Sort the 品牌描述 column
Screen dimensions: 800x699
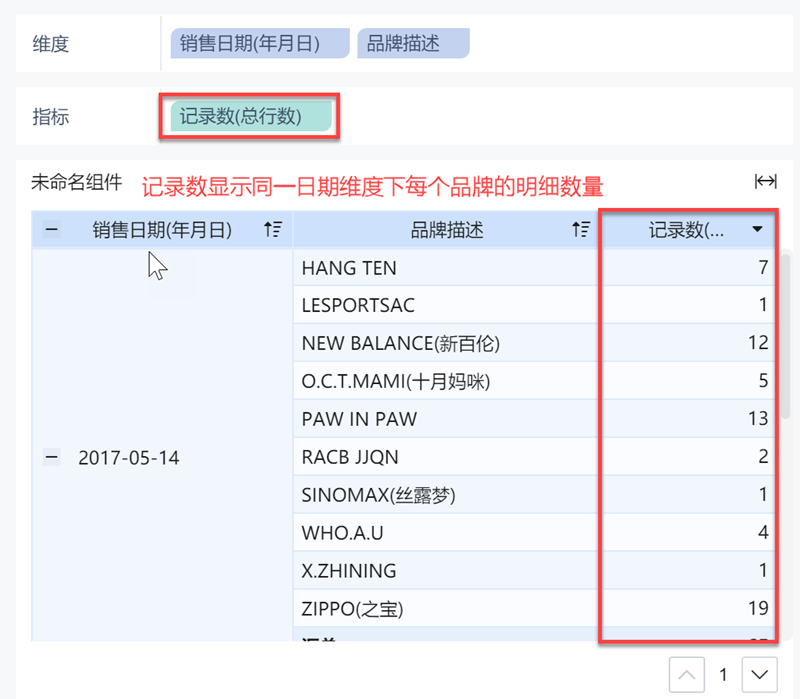(x=581, y=230)
